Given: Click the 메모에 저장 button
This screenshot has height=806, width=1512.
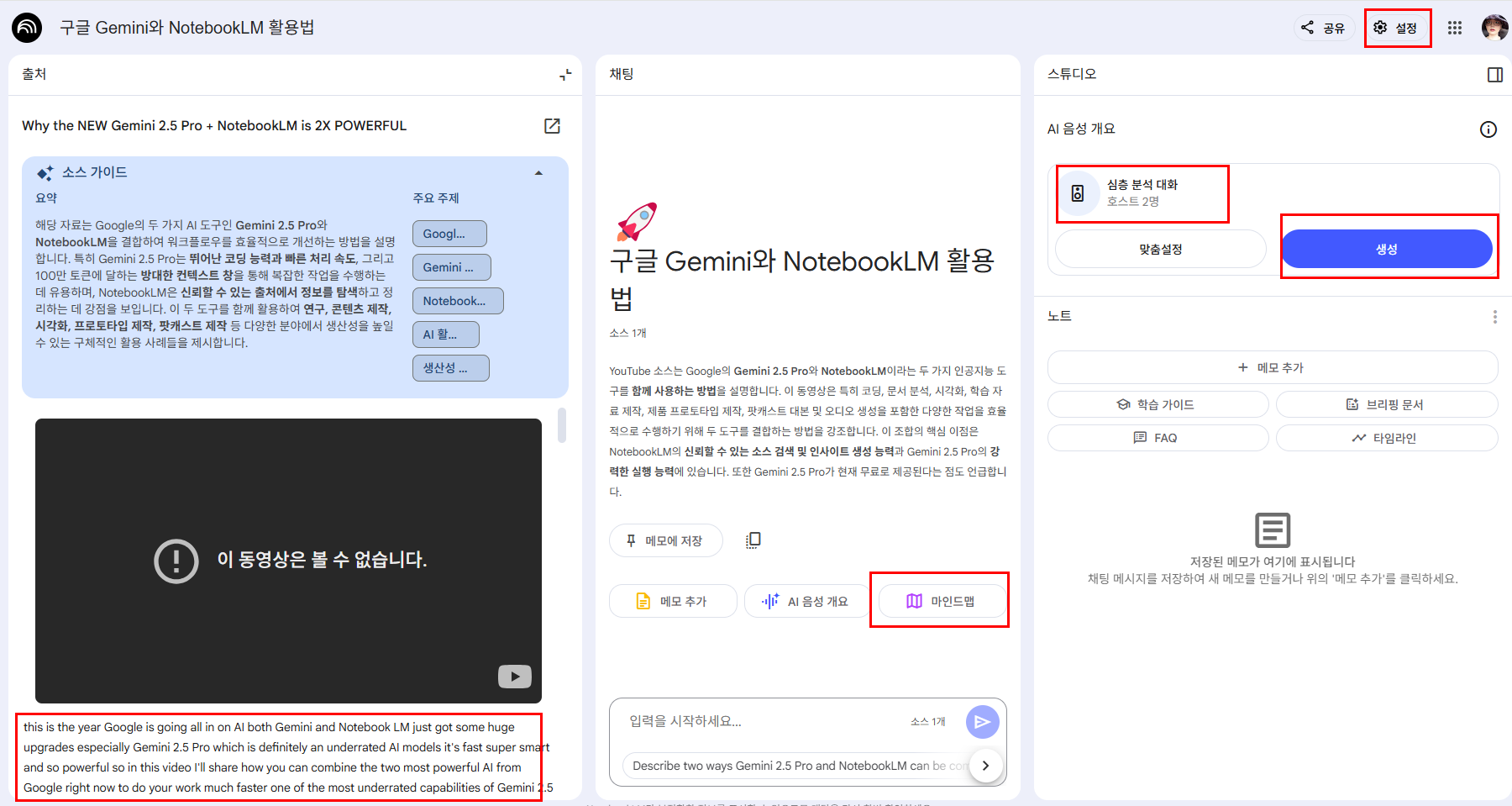Looking at the screenshot, I should 666,540.
